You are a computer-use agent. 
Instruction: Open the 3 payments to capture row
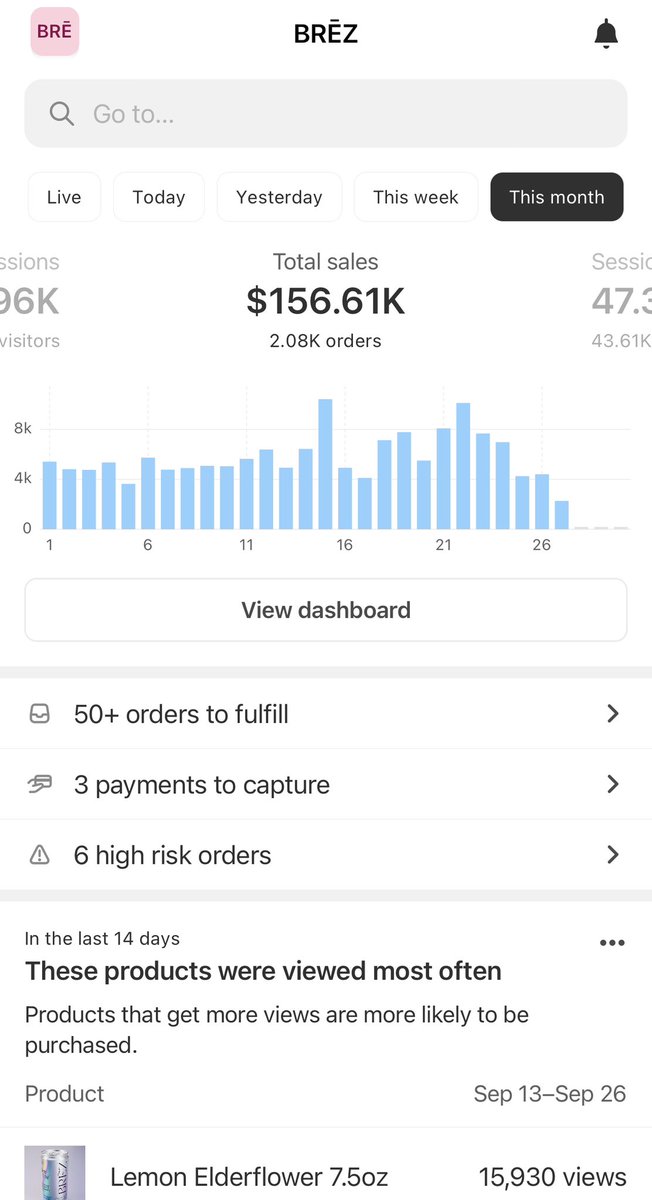point(326,785)
